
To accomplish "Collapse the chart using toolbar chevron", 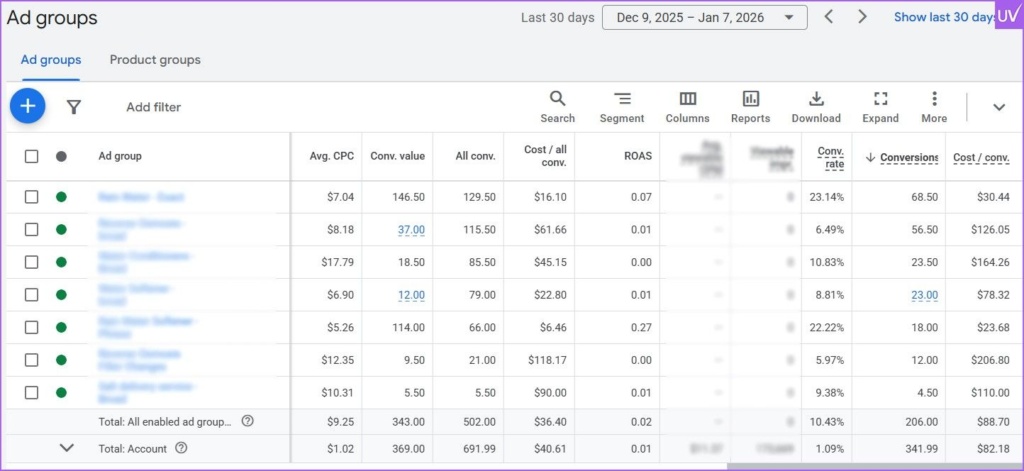I will click(998, 107).
